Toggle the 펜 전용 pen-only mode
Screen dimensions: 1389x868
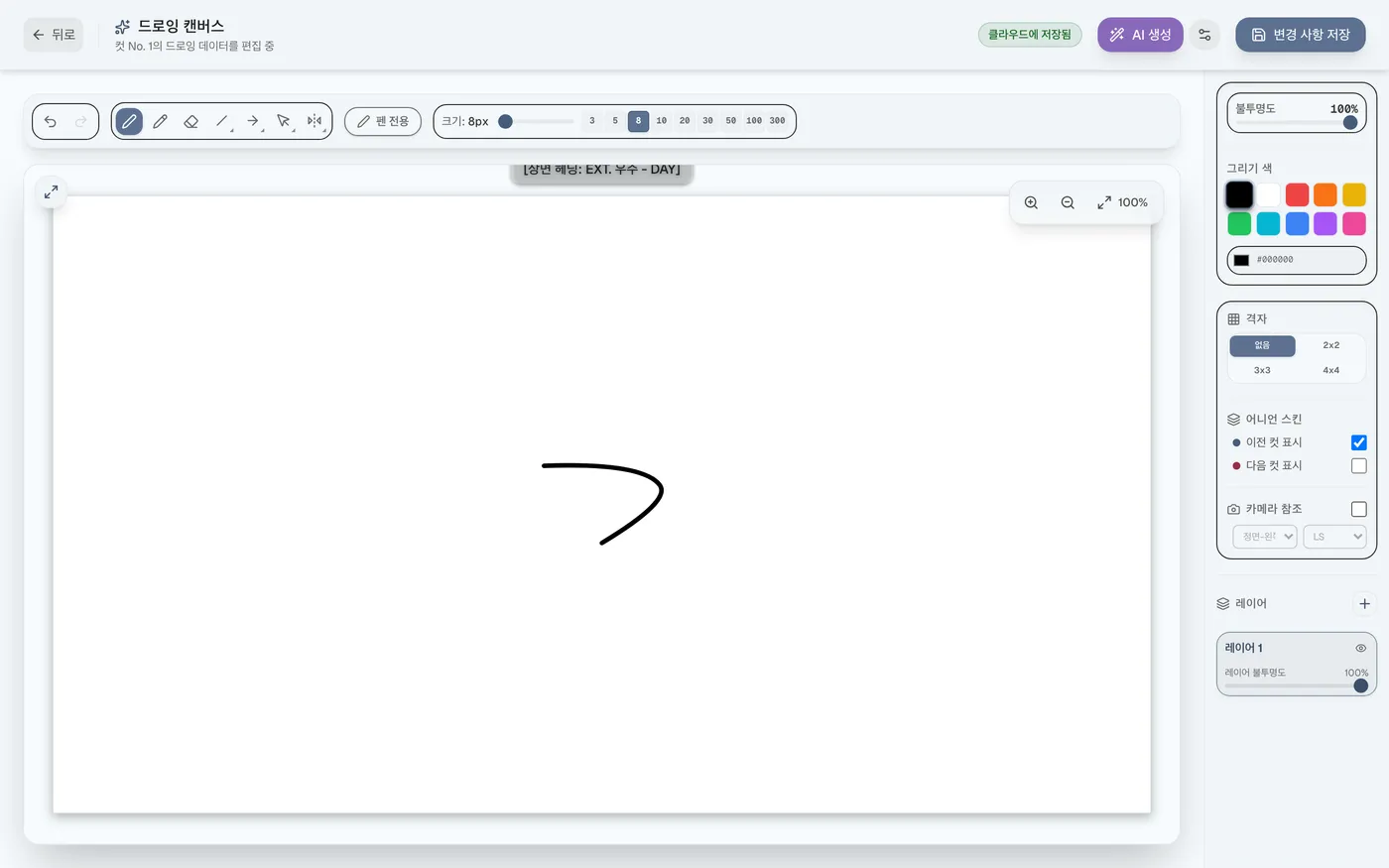coord(383,121)
